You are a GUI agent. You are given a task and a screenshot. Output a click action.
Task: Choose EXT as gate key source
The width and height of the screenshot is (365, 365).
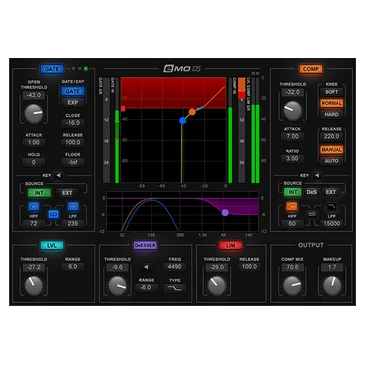pos(67,193)
